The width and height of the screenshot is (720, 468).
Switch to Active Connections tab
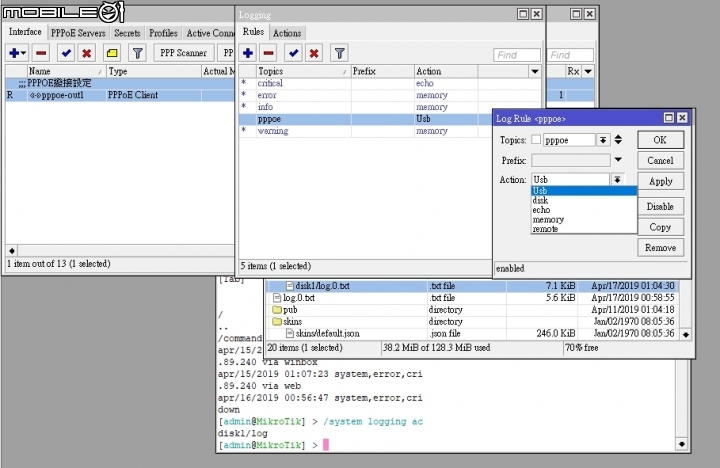click(x=209, y=33)
